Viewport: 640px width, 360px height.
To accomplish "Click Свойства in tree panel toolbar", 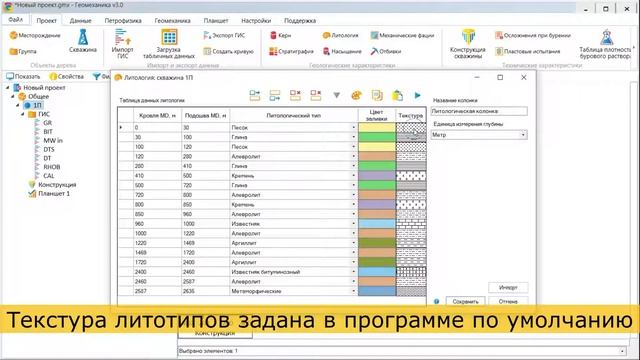I will point(67,76).
